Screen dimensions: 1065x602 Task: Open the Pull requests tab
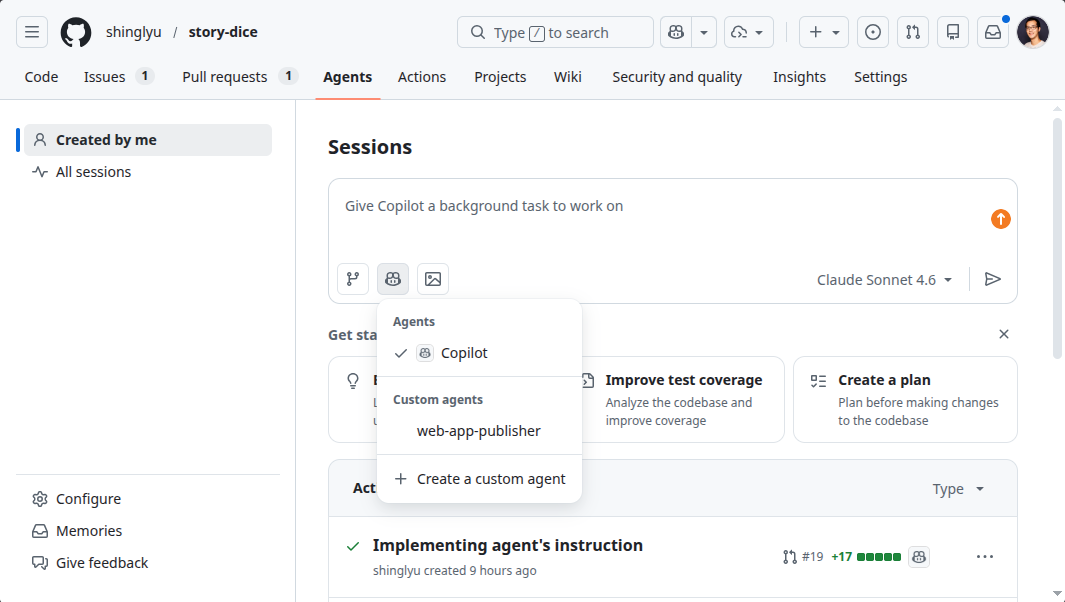point(240,77)
